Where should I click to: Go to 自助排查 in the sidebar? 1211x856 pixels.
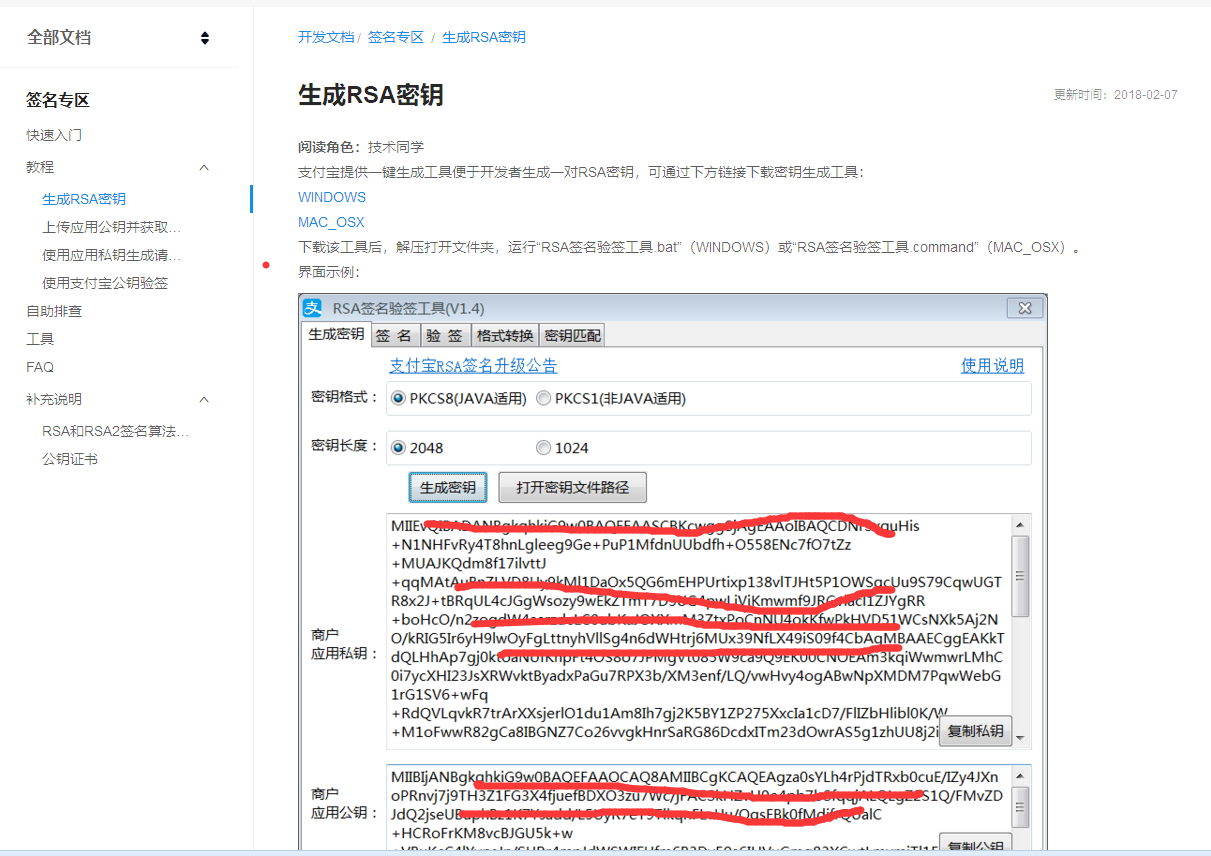[x=54, y=311]
